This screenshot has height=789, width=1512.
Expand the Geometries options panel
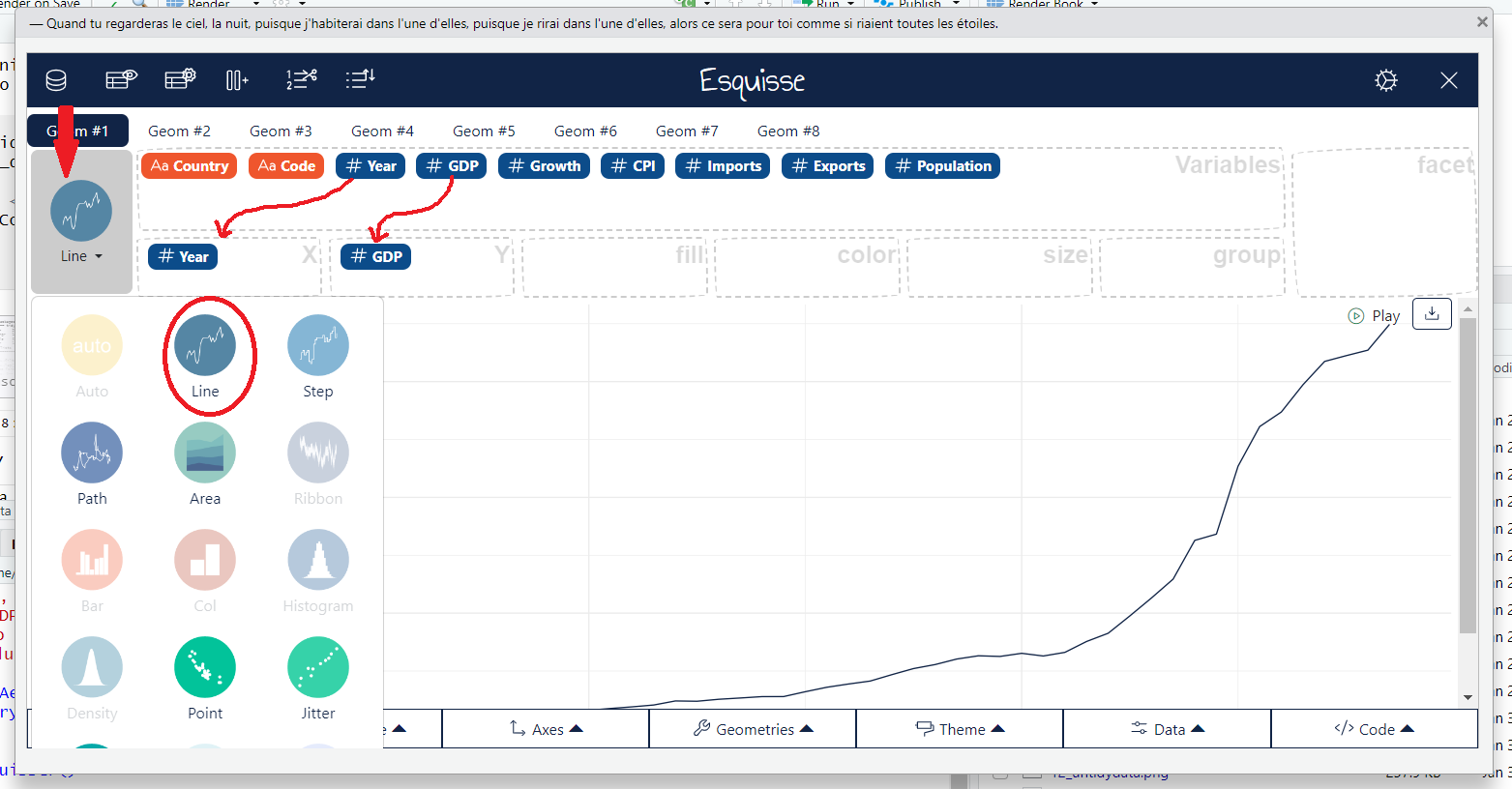pyautogui.click(x=753, y=729)
